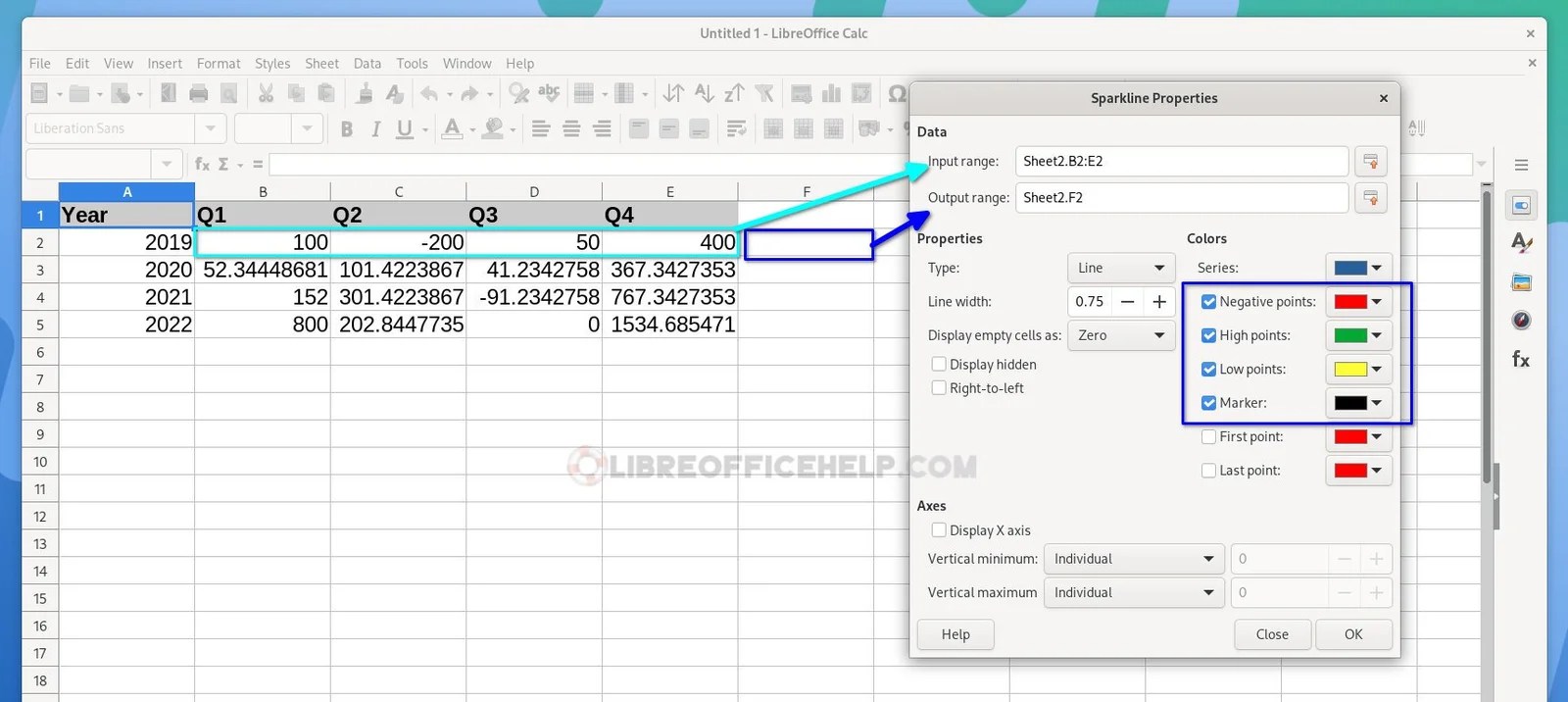Image resolution: width=1568 pixels, height=702 pixels.
Task: Toggle Italic formatting icon
Action: point(375,128)
